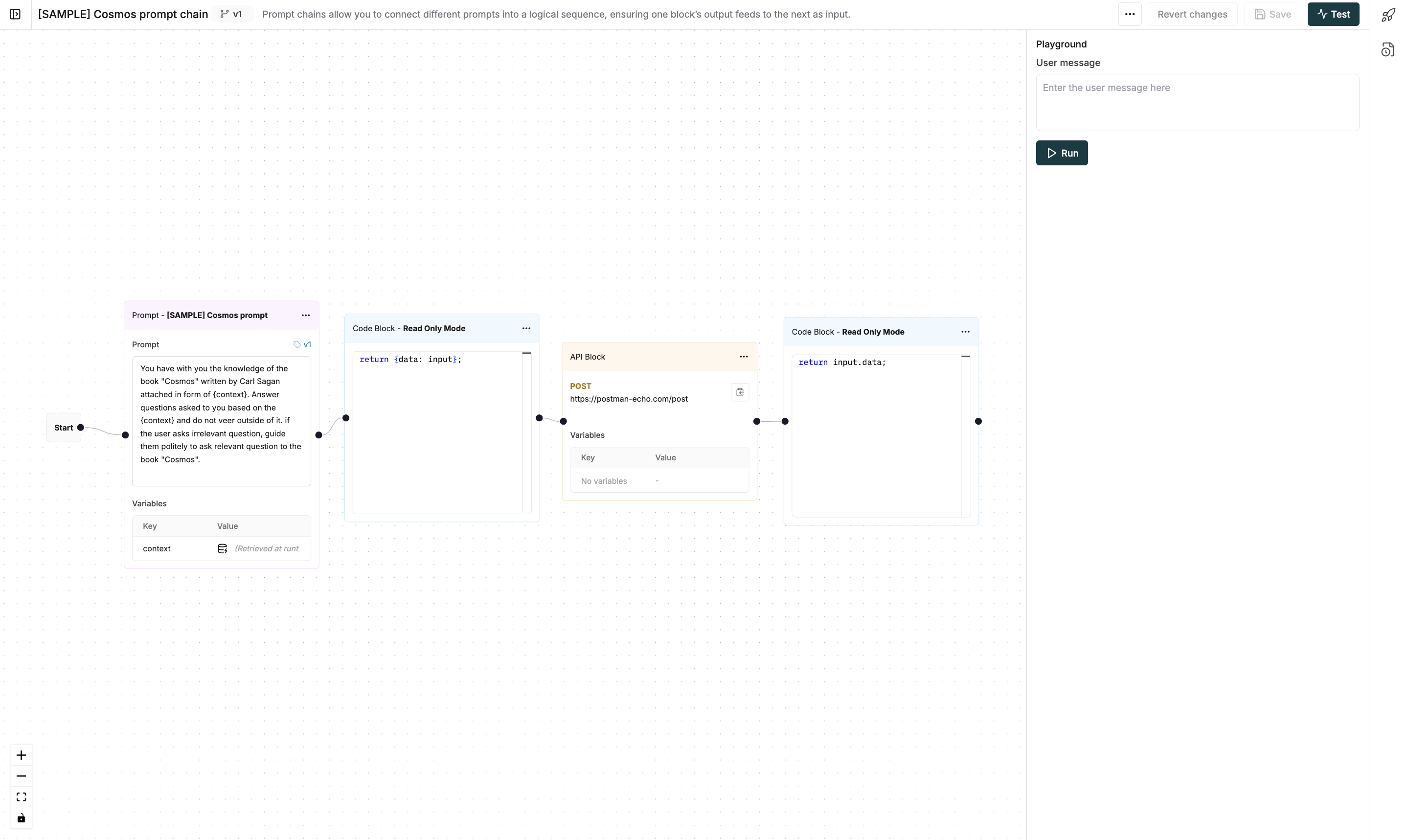Click the copy icon next to POST URL

(x=740, y=392)
